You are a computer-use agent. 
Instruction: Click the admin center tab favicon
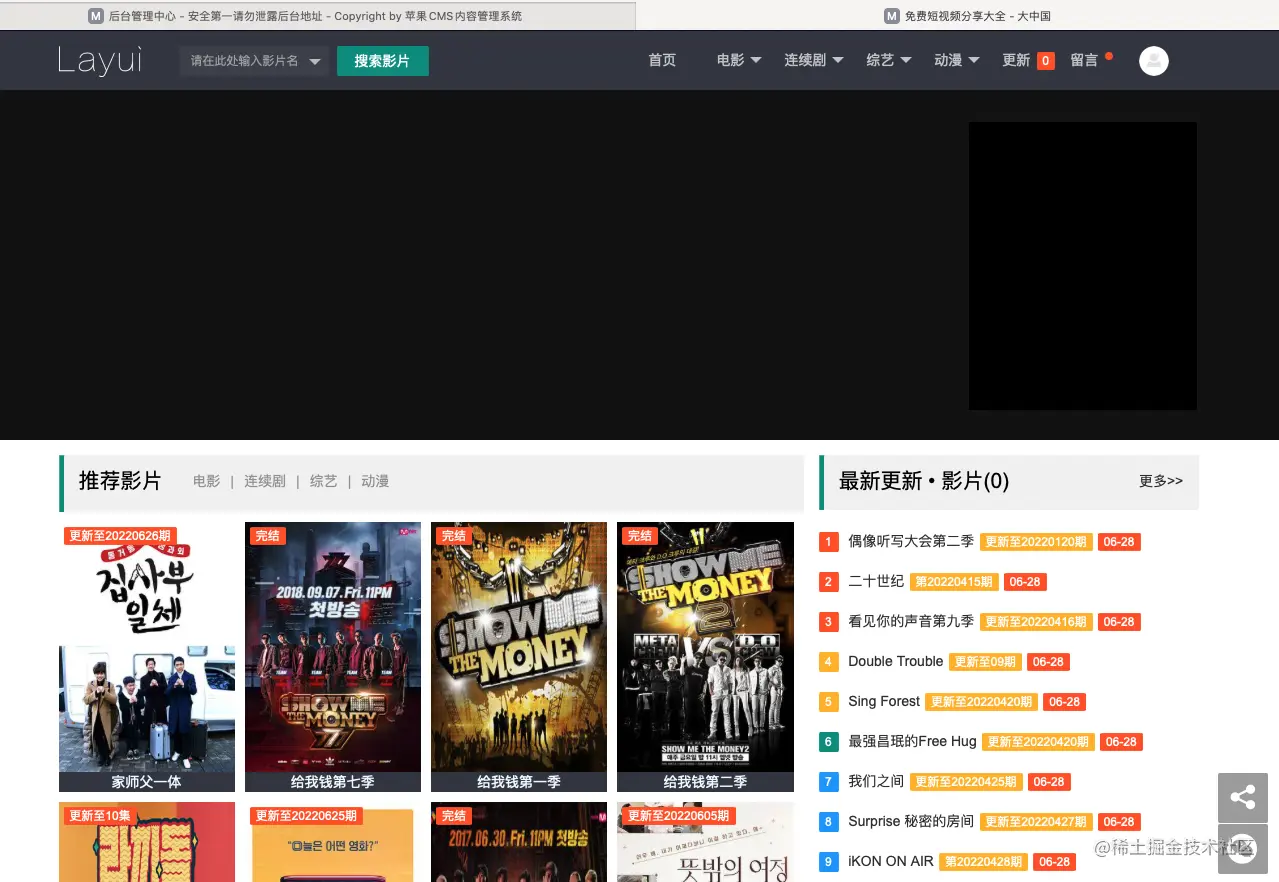[x=96, y=16]
